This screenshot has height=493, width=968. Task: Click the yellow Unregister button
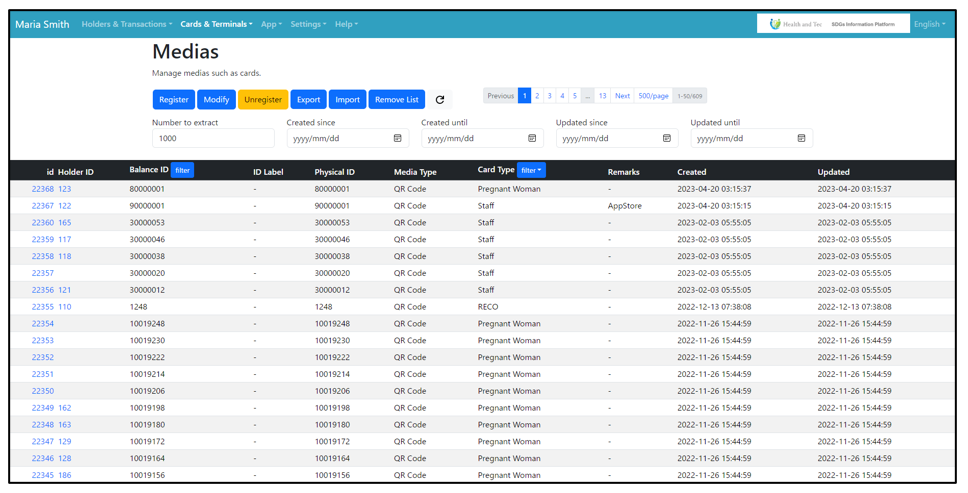coord(263,100)
